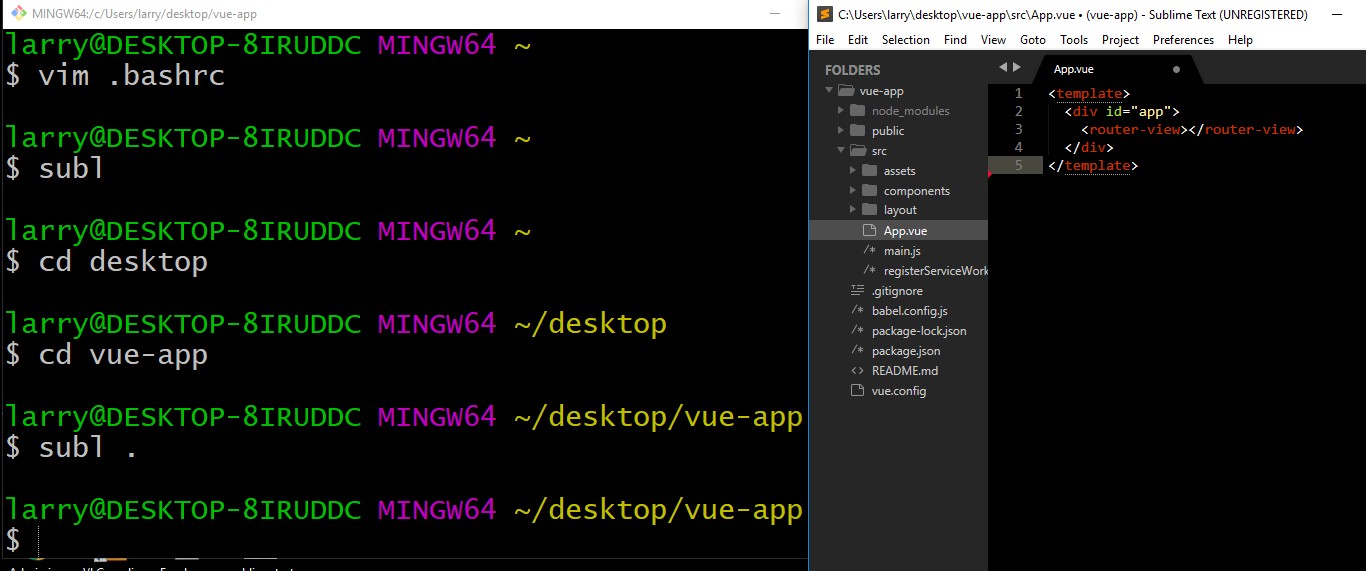1366x571 pixels.
Task: Click the Sublime Text logo in title bar
Action: pyautogui.click(x=824, y=14)
